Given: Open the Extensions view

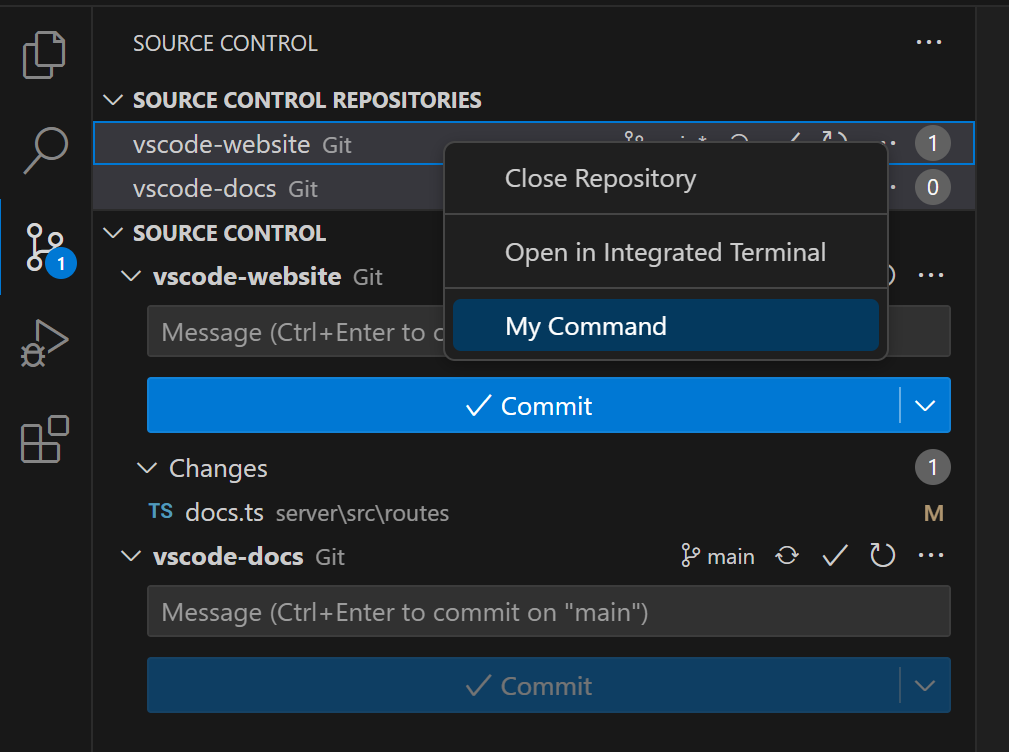Looking at the screenshot, I should coord(44,440).
